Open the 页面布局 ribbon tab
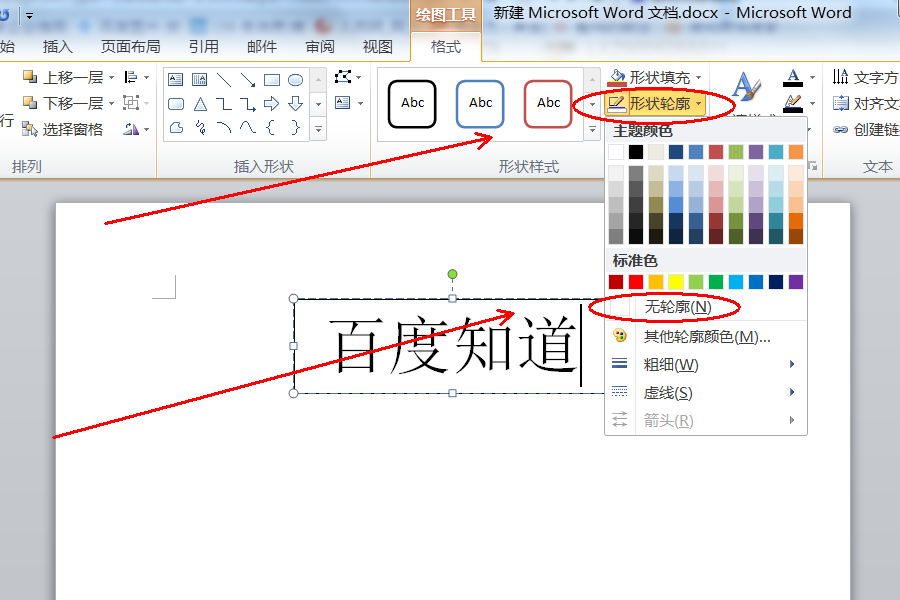This screenshot has width=900, height=600. 130,47
